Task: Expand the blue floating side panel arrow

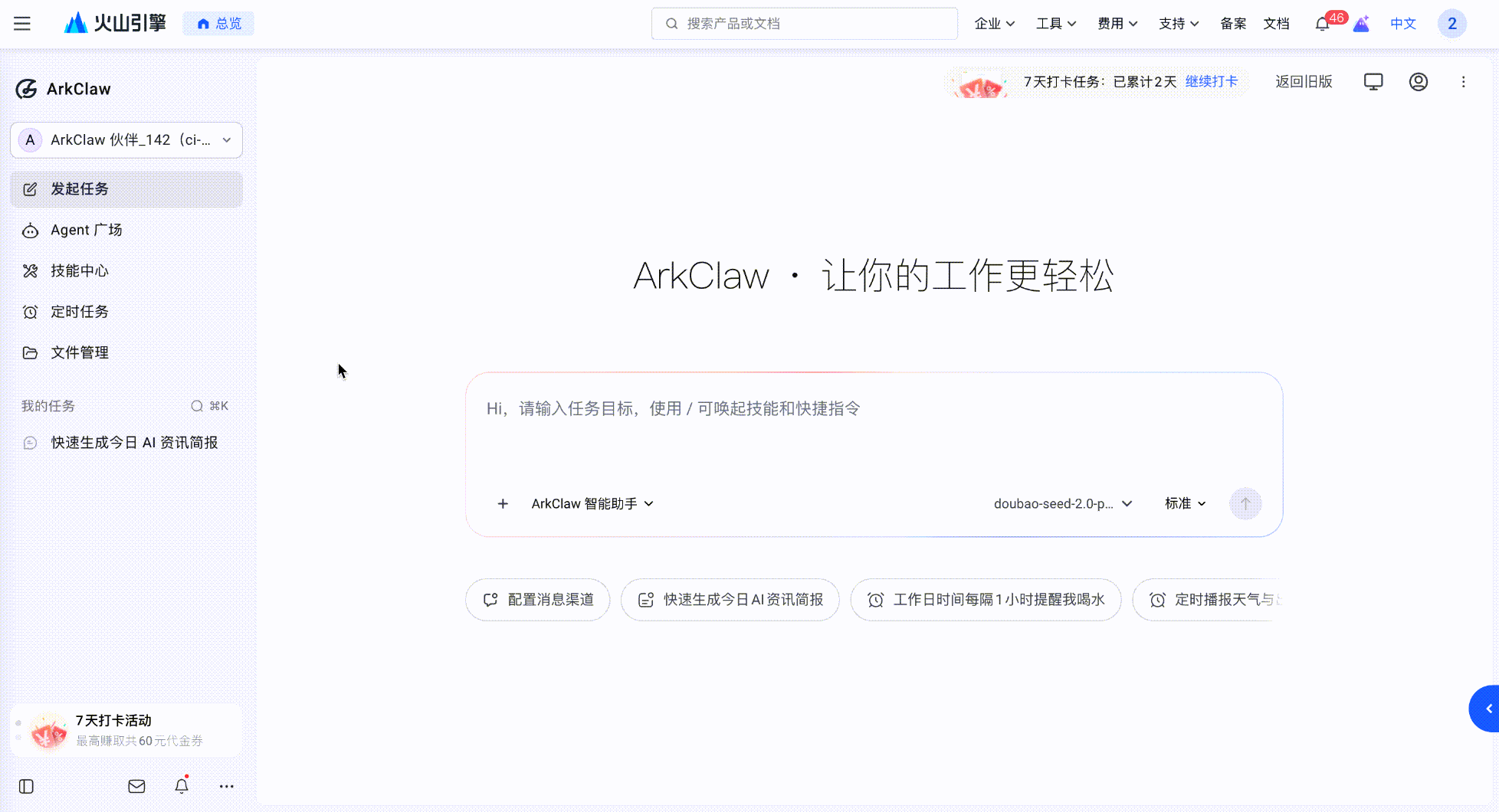Action: (1484, 709)
